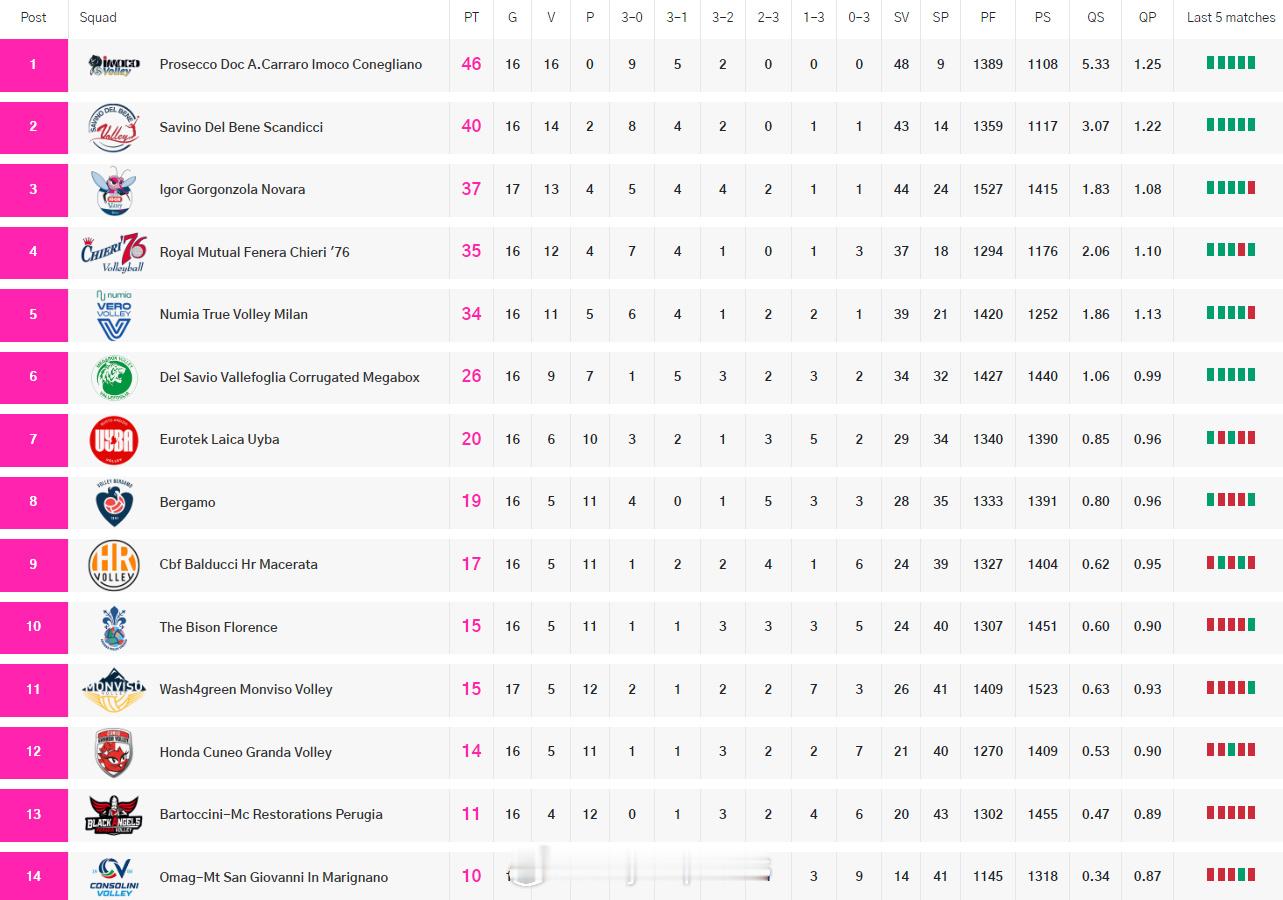Select the Chieri '76 Volleyball logo
The width and height of the screenshot is (1283, 900).
pyautogui.click(x=114, y=252)
